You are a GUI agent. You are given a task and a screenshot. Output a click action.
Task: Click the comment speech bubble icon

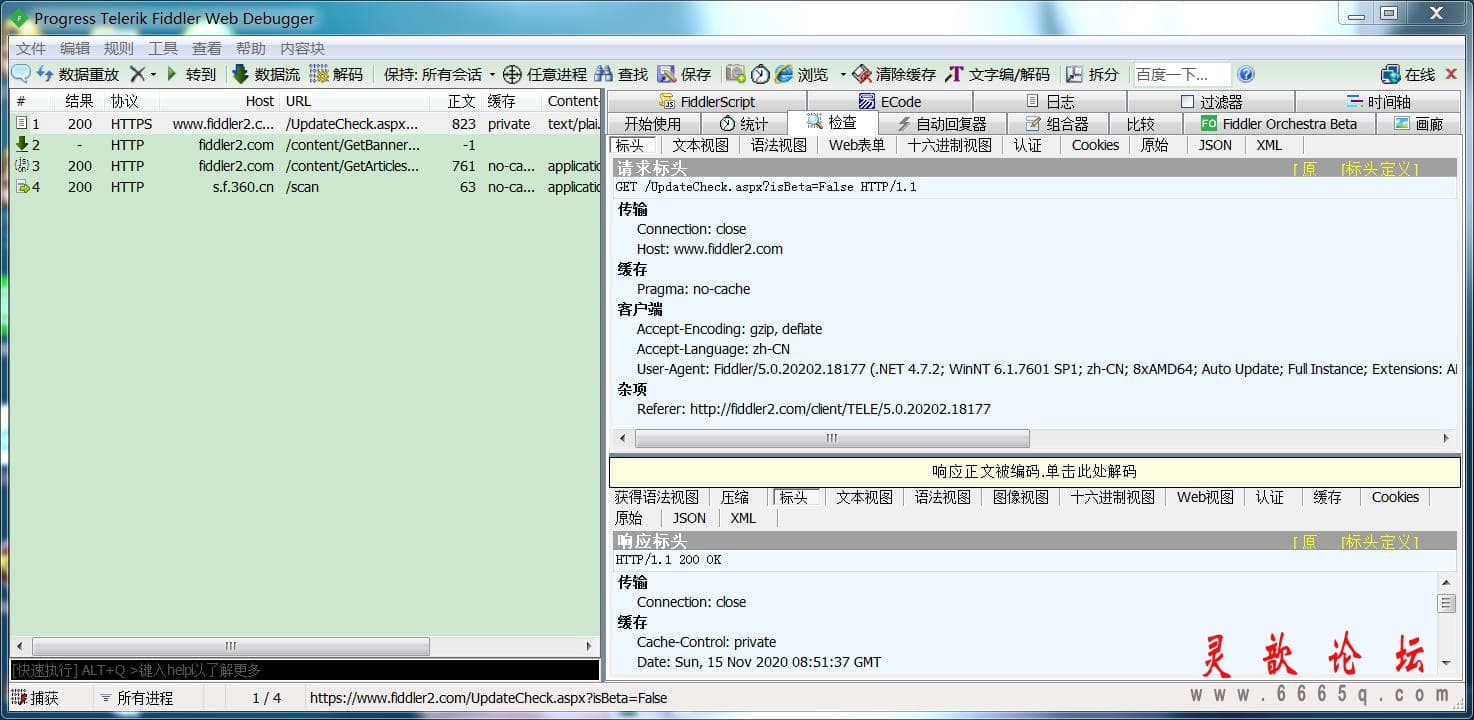coord(21,74)
